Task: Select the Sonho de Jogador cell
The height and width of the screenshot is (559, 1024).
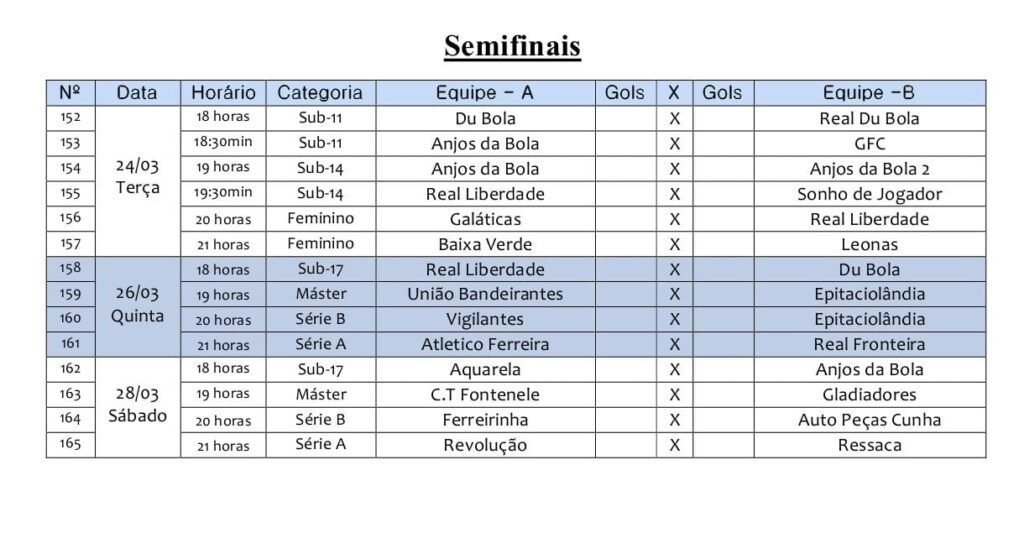Action: coord(869,194)
